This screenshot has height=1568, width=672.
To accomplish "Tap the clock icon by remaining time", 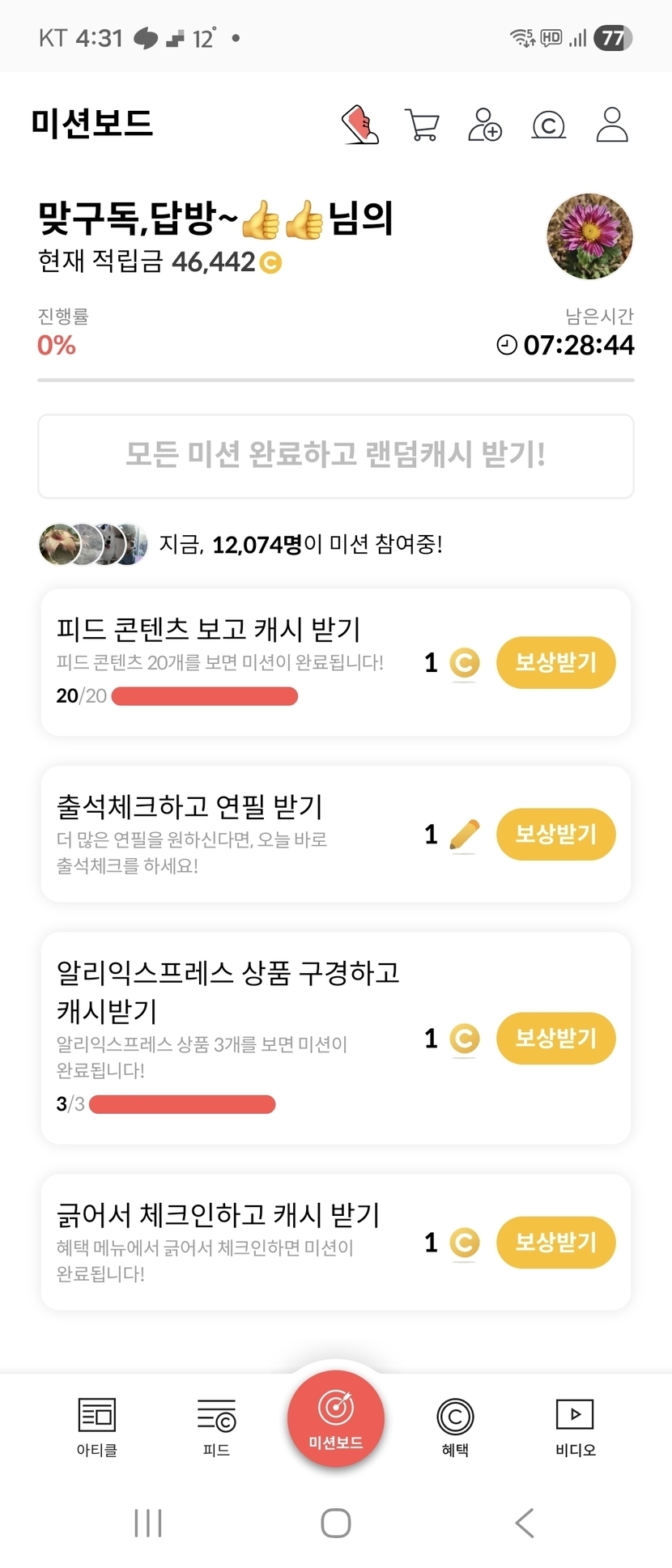I will point(507,345).
